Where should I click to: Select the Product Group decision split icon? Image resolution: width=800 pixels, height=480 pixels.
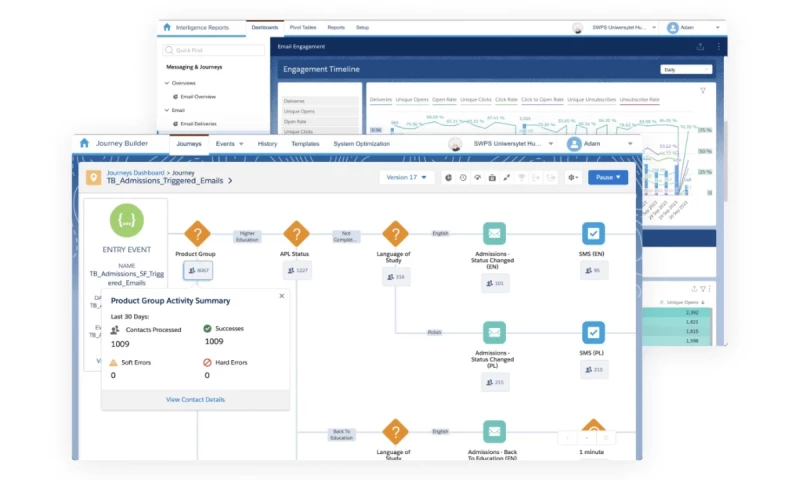pyautogui.click(x=197, y=234)
